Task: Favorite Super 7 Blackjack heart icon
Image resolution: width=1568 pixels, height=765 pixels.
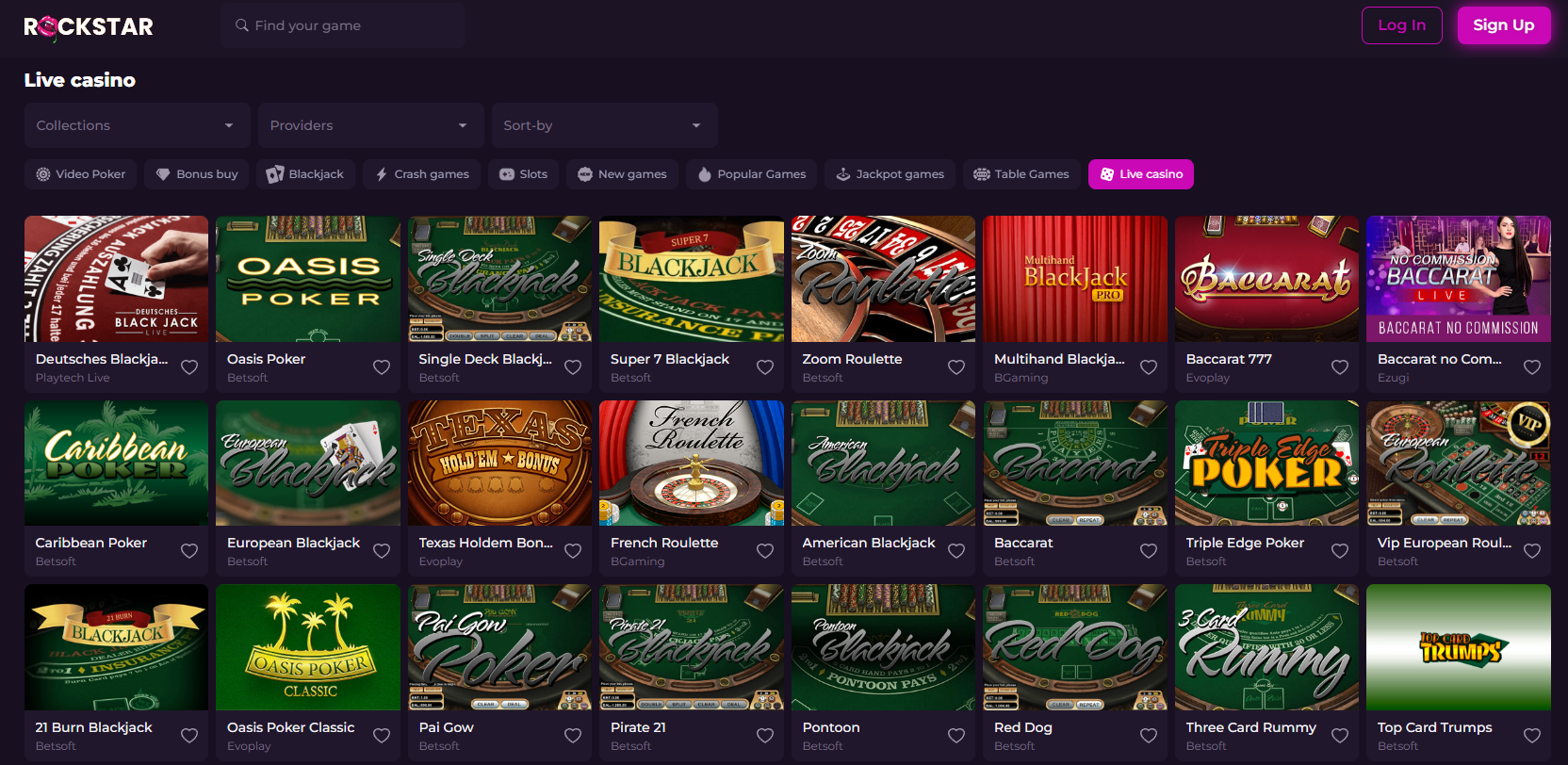Action: [765, 367]
